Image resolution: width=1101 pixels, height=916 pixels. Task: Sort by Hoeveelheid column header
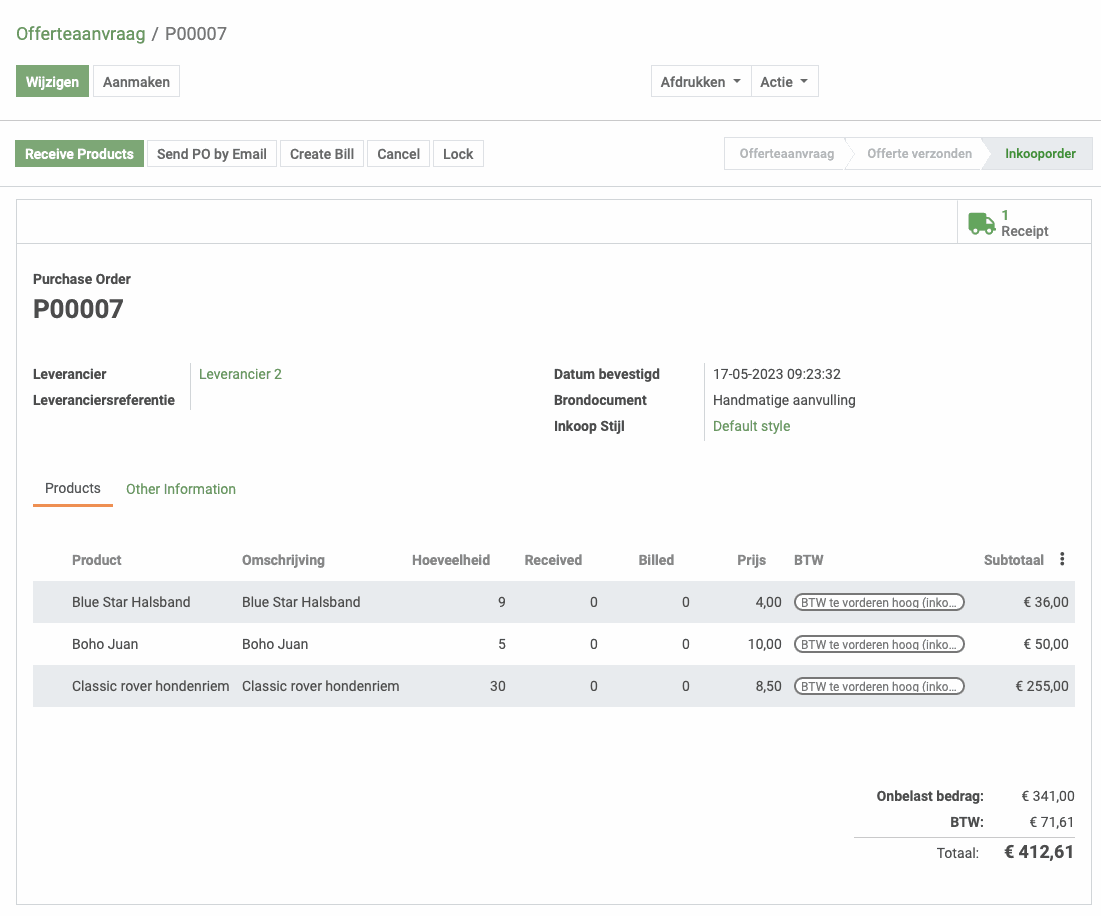451,560
